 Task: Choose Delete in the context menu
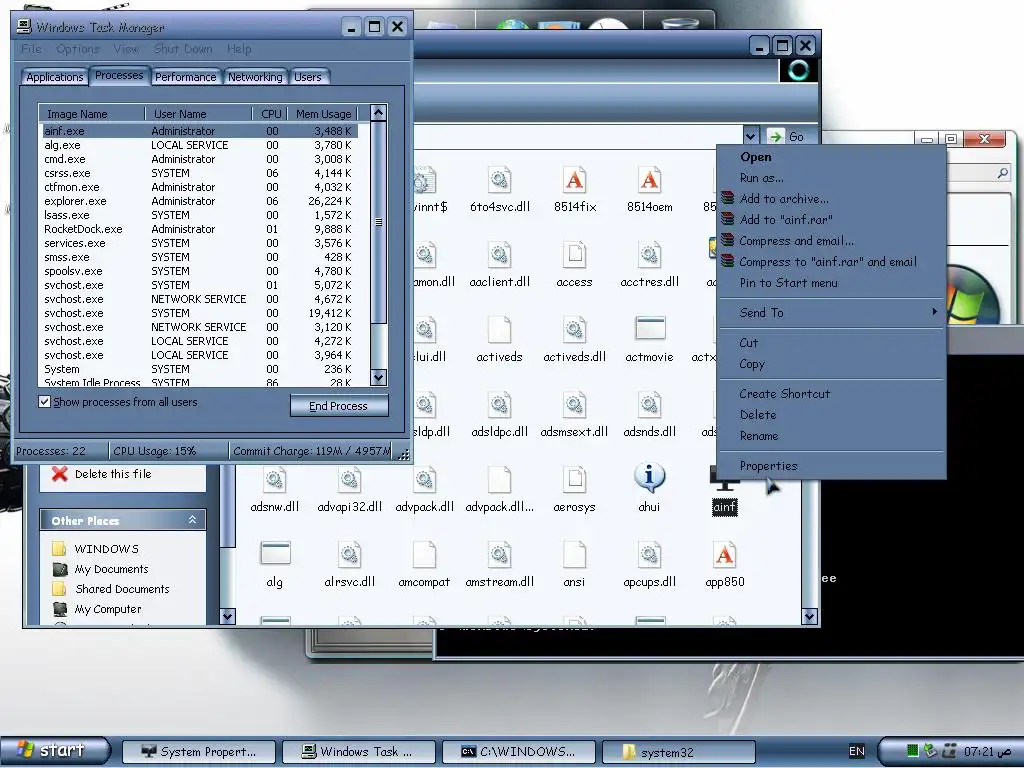831,415
